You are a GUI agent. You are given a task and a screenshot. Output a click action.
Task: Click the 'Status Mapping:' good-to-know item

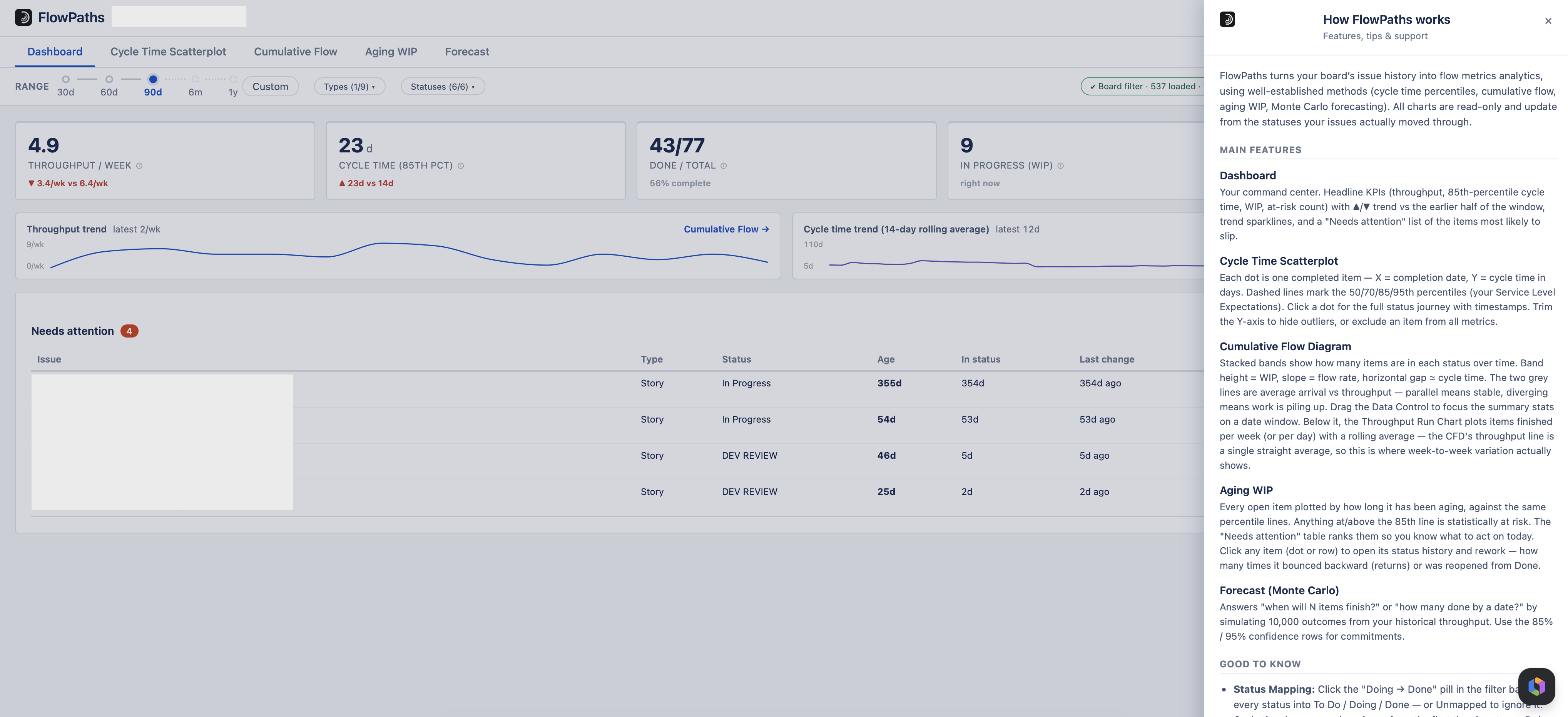tap(1274, 689)
